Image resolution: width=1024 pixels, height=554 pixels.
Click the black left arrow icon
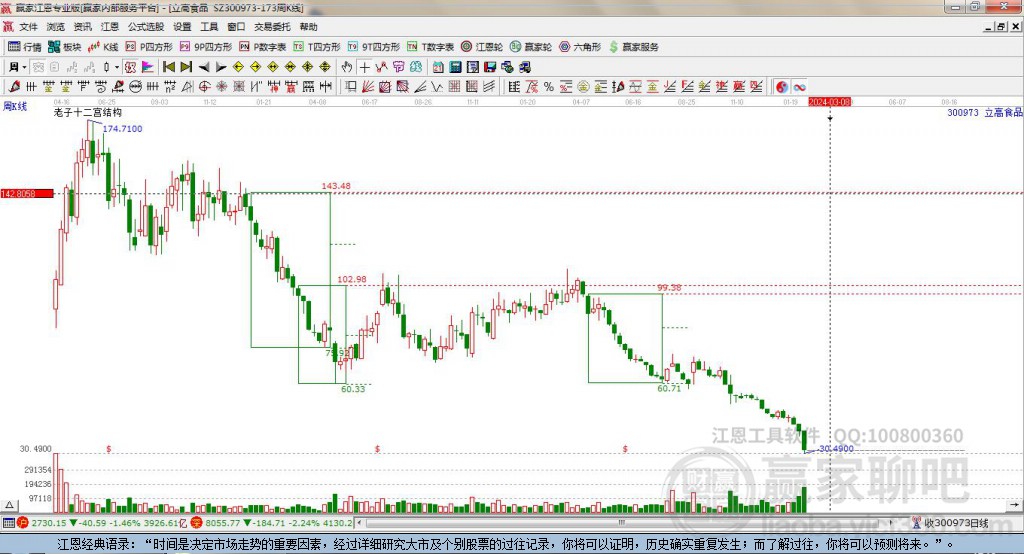[204, 67]
